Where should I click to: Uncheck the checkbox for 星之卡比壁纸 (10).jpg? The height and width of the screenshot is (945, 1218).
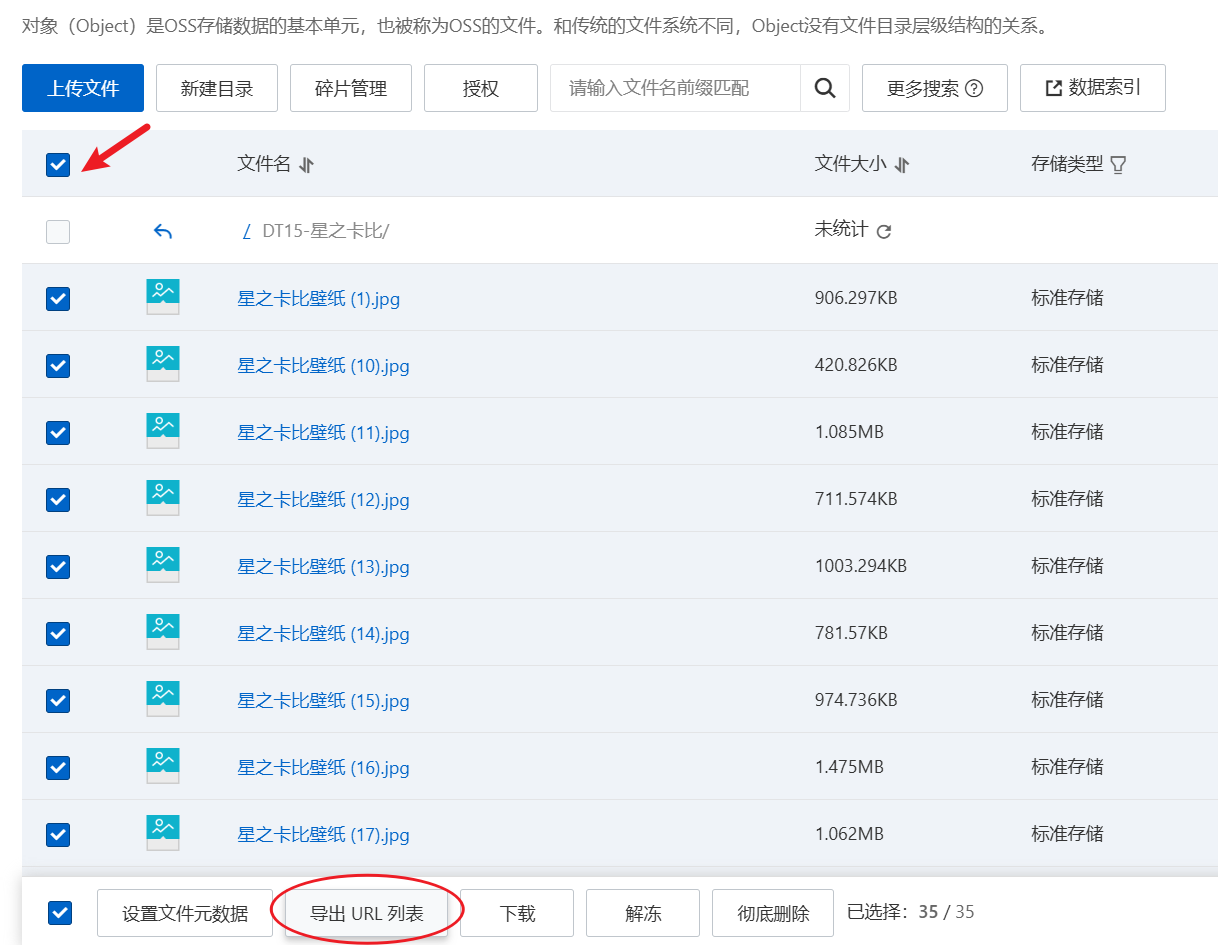(58, 366)
